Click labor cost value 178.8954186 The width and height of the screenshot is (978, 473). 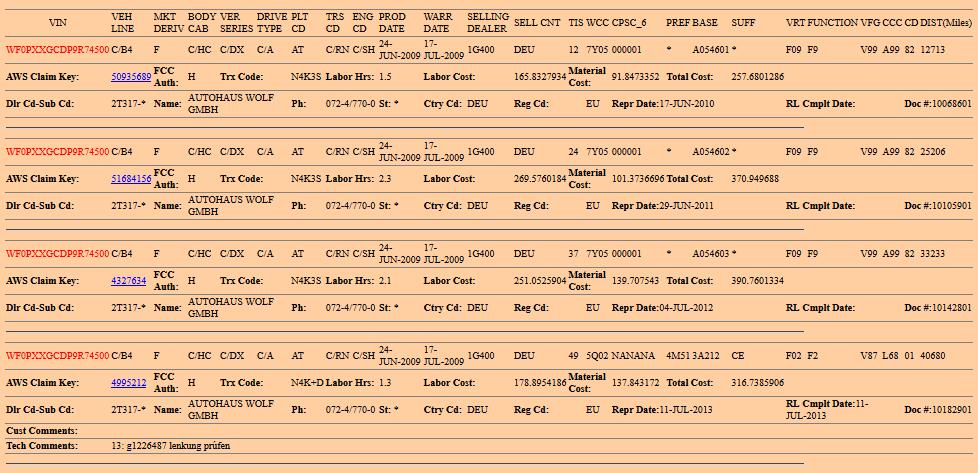pos(539,382)
